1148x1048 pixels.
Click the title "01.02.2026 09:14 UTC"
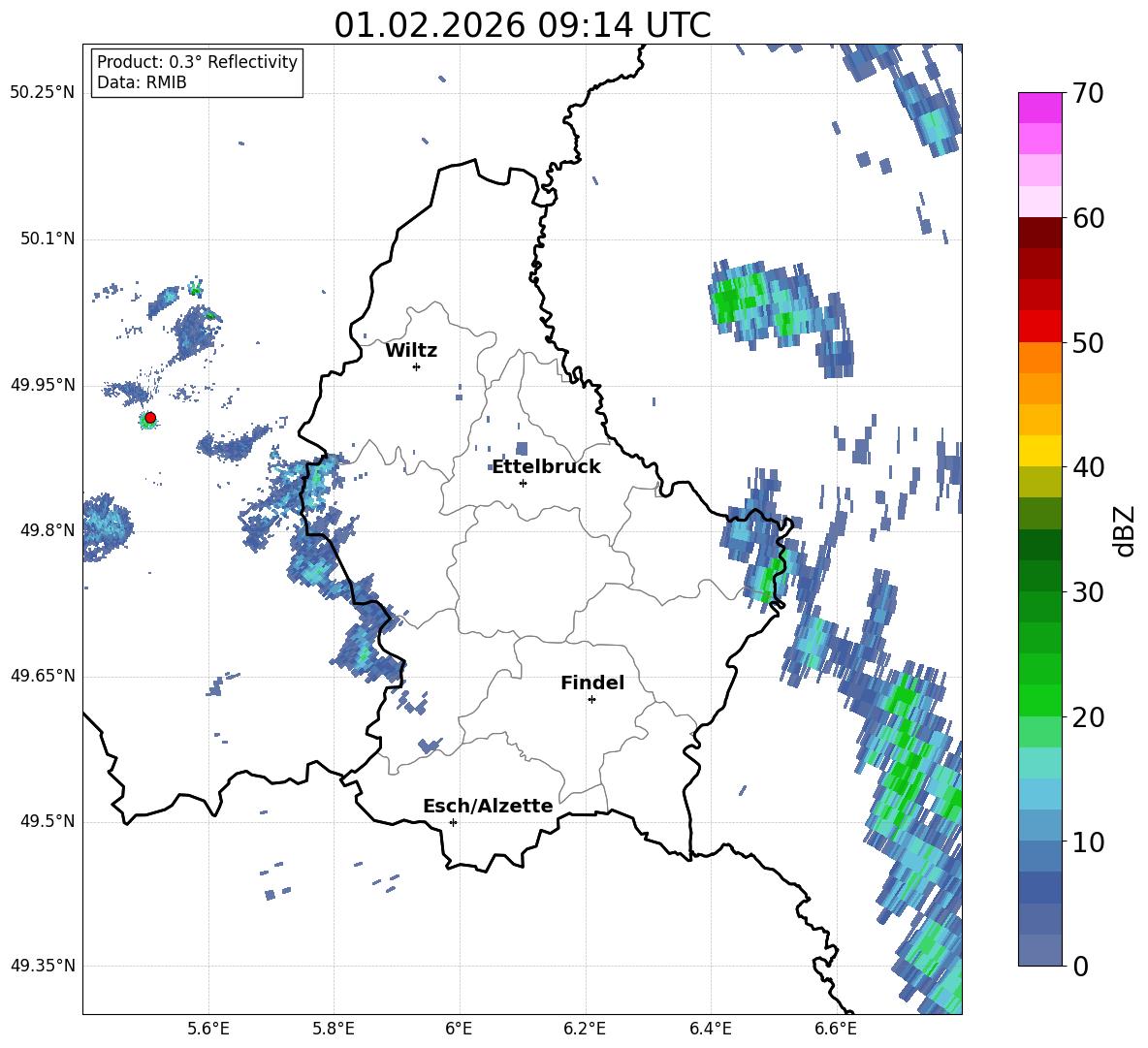click(522, 25)
